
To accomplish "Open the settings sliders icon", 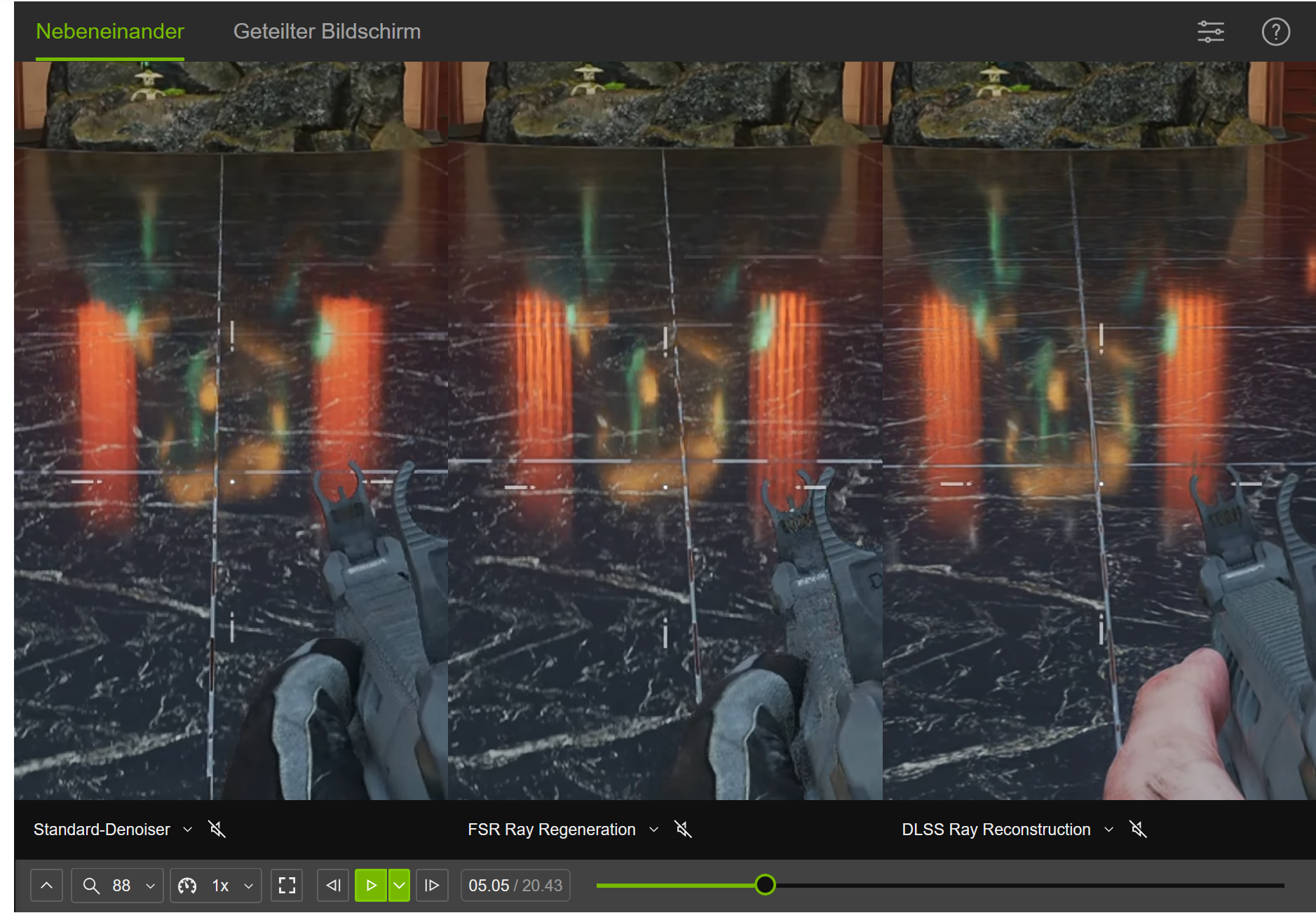I will coord(1210,32).
